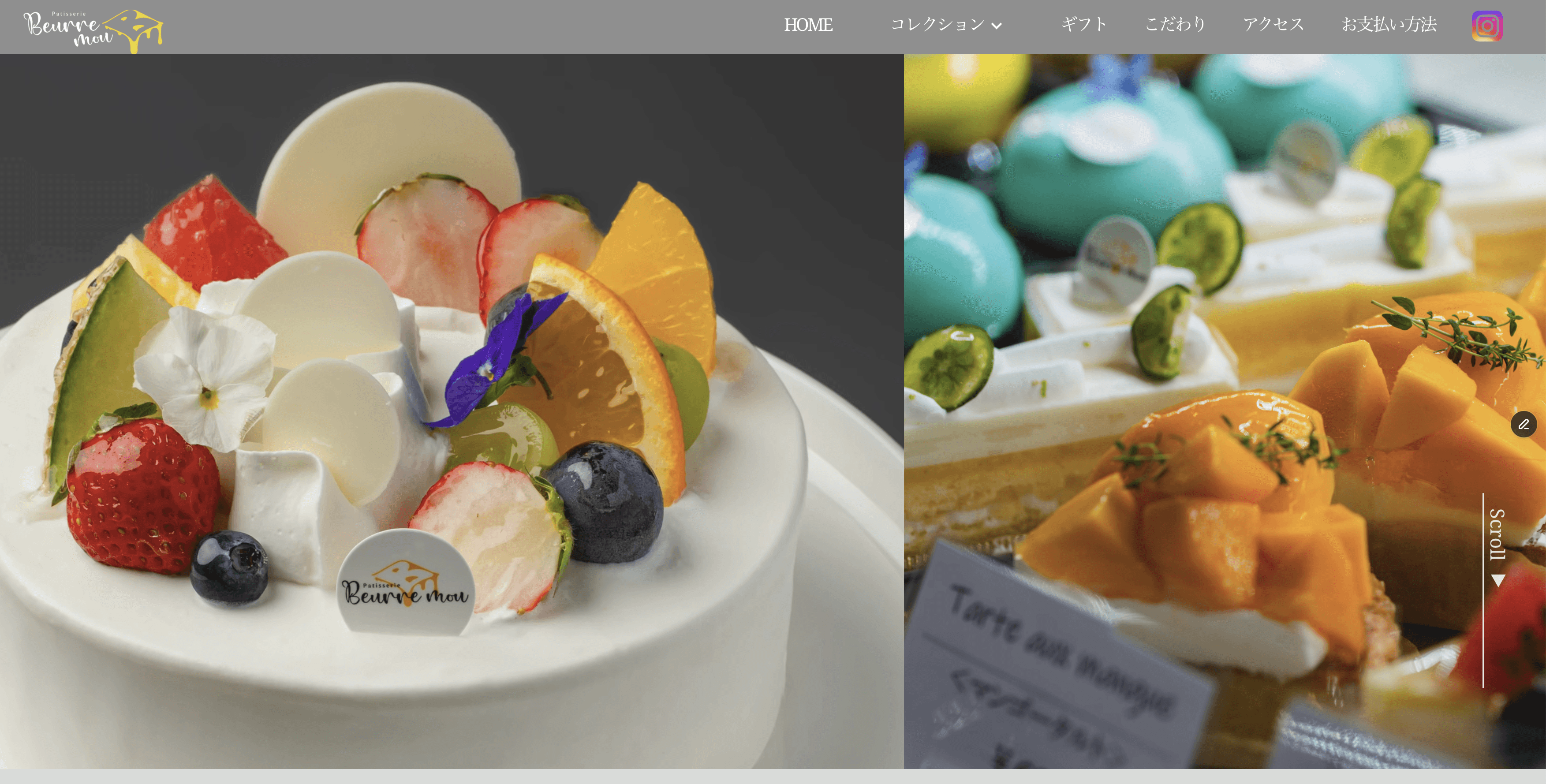This screenshot has width=1546, height=784.
Task: Click the Beurre mou header logo
Action: [x=93, y=30]
